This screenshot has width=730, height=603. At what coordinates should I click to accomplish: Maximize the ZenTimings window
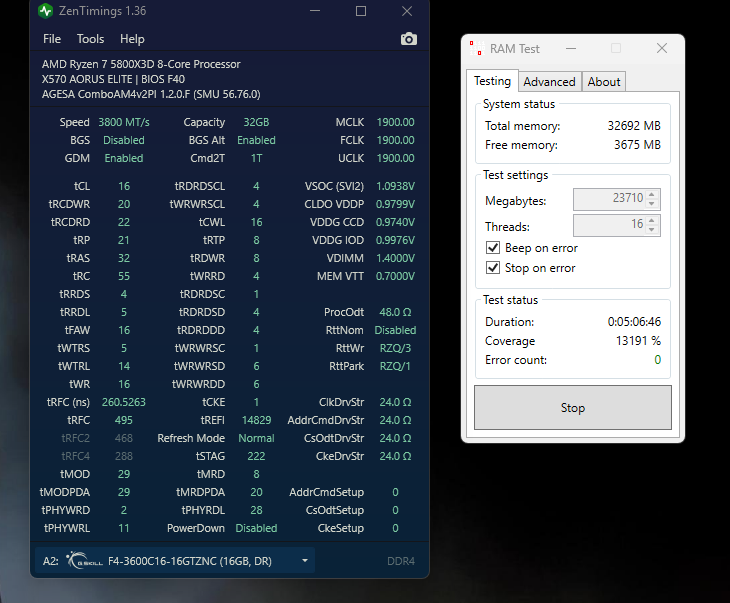click(x=361, y=11)
